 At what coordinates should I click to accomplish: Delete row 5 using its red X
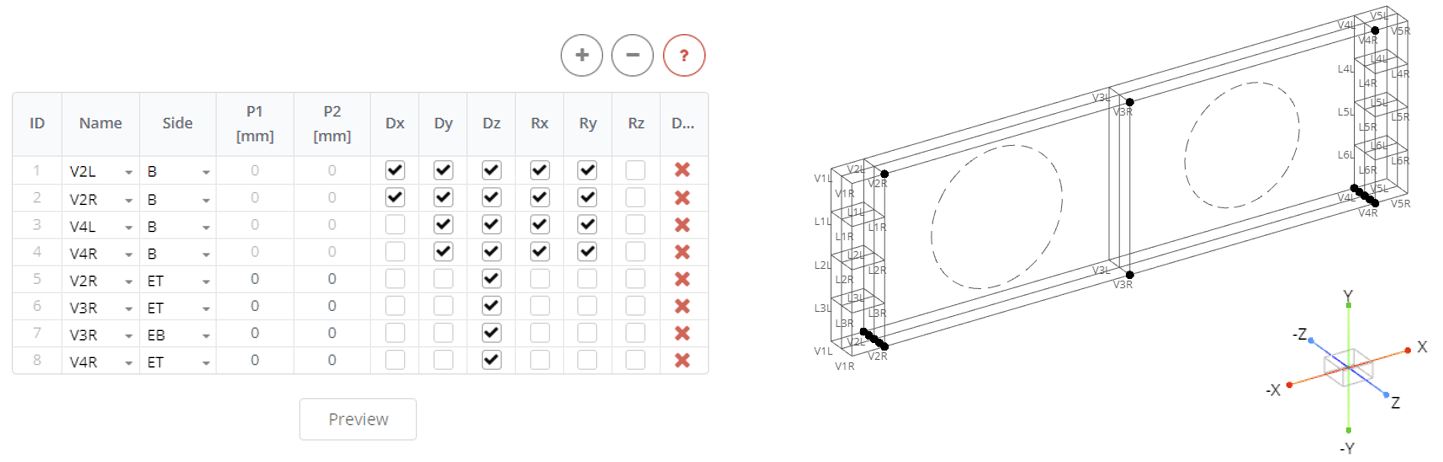click(x=683, y=279)
